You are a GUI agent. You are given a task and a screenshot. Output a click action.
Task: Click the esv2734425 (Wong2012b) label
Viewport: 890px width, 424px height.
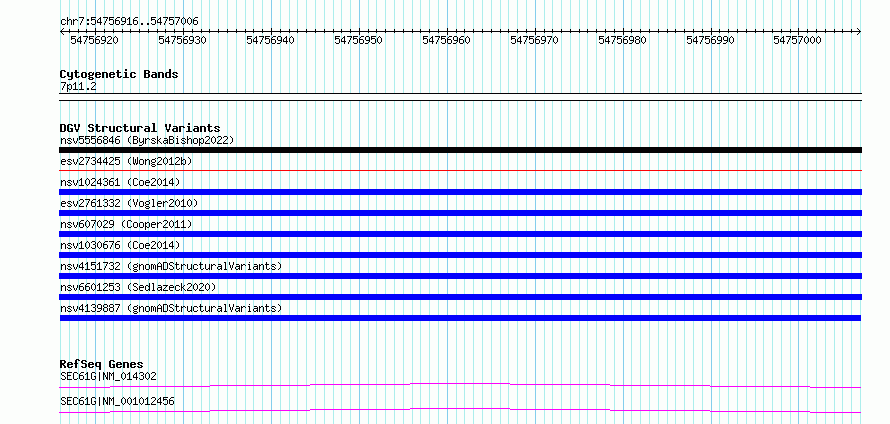[x=126, y=161]
